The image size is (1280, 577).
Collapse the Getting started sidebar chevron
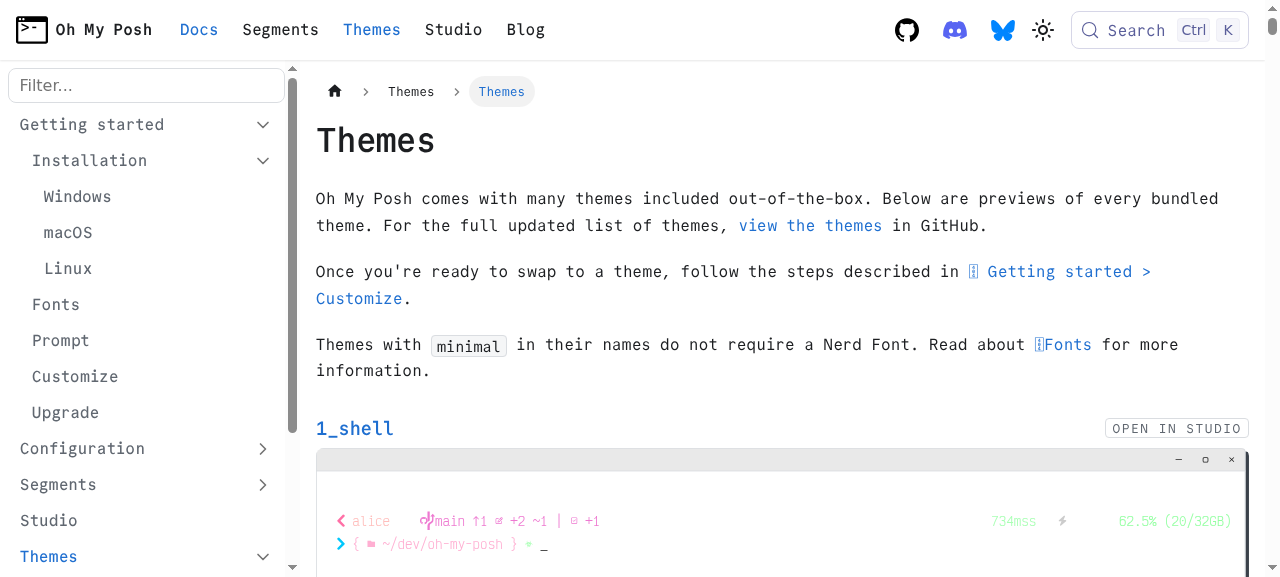(263, 125)
